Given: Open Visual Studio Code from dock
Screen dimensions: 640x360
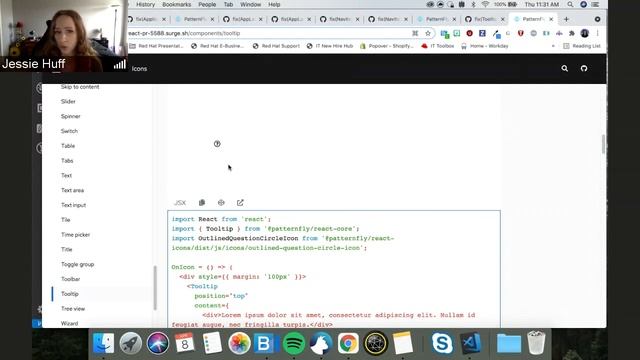Looking at the screenshot, I should click(x=471, y=343).
